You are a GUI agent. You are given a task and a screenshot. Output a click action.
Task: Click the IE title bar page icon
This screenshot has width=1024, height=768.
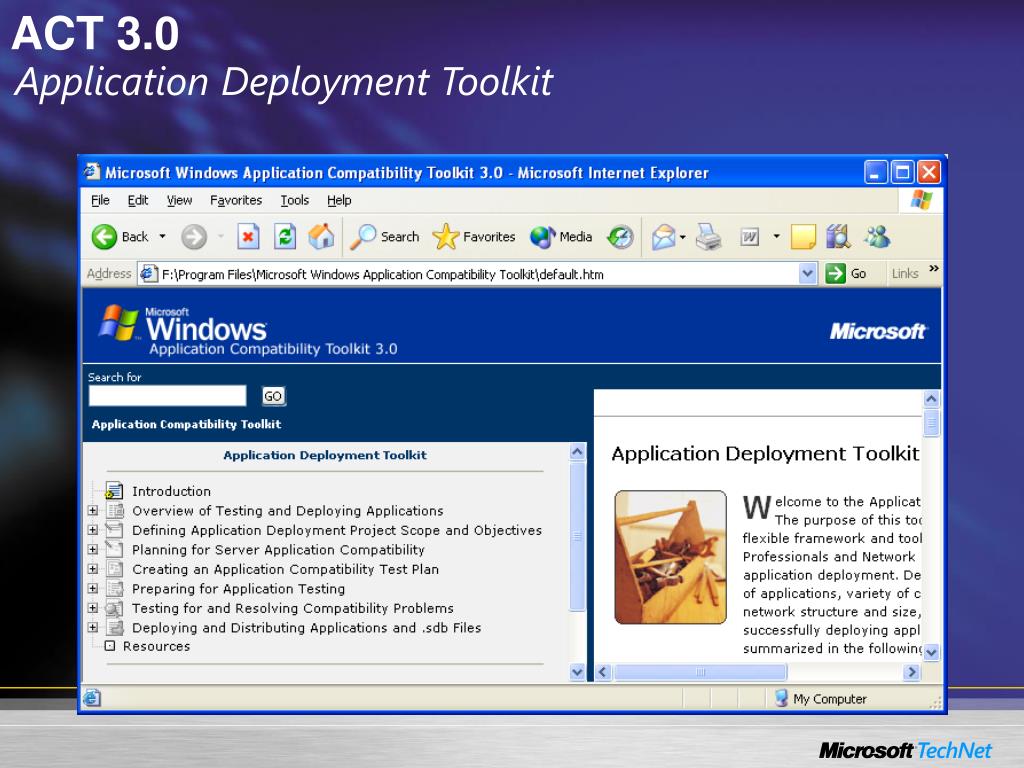point(92,172)
